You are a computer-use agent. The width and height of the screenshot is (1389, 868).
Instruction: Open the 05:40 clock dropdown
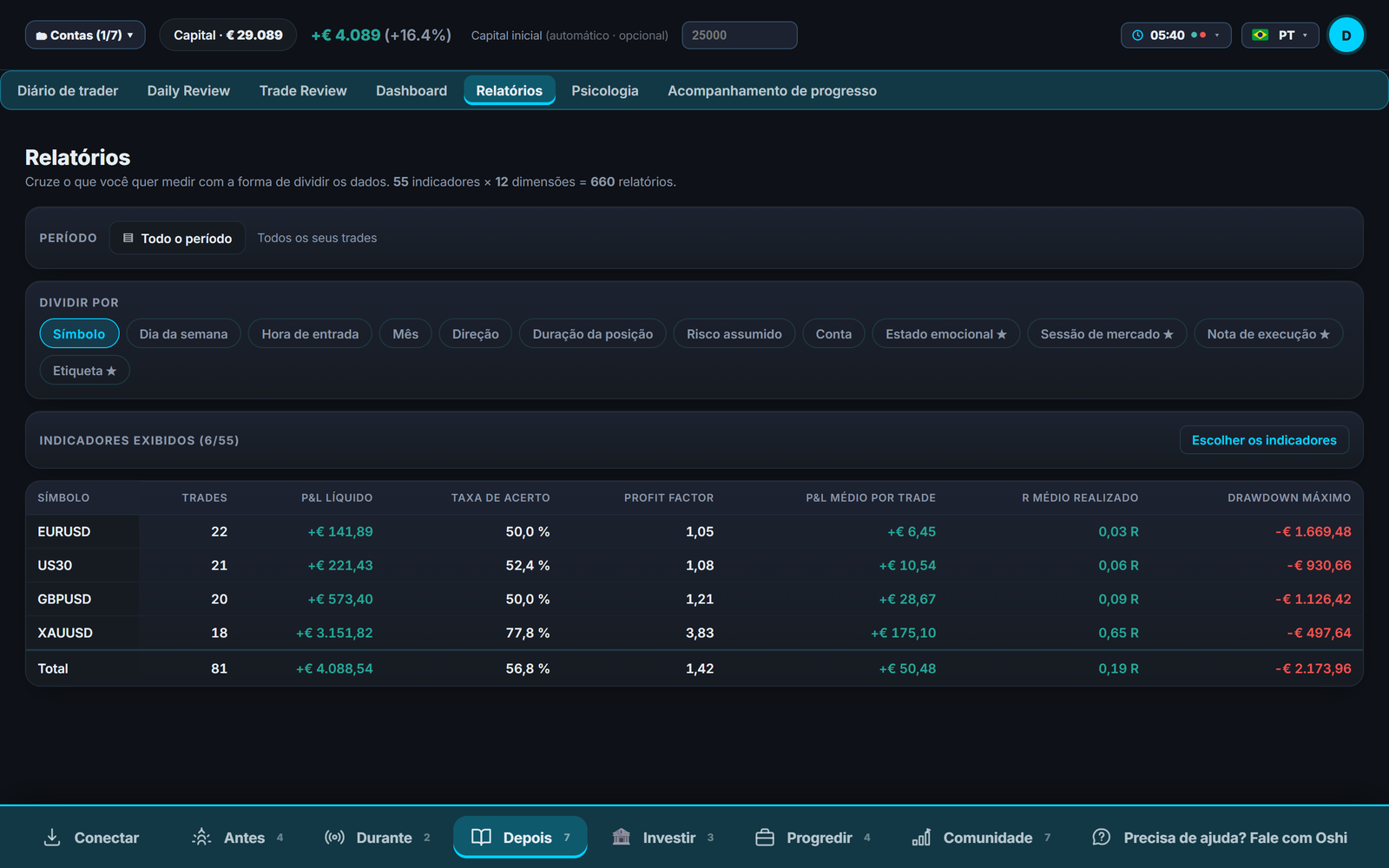click(1175, 35)
